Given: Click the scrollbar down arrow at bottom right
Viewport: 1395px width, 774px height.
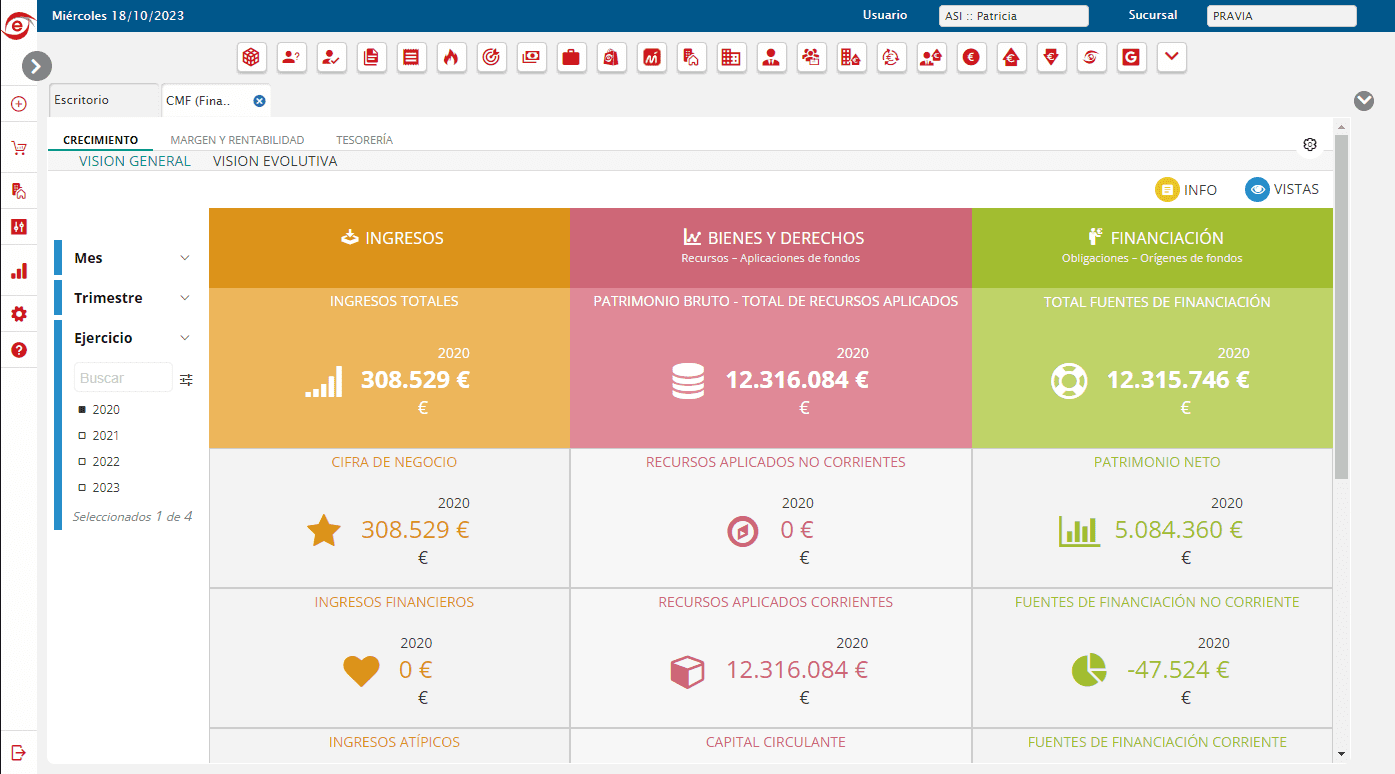Looking at the screenshot, I should 1341,754.
